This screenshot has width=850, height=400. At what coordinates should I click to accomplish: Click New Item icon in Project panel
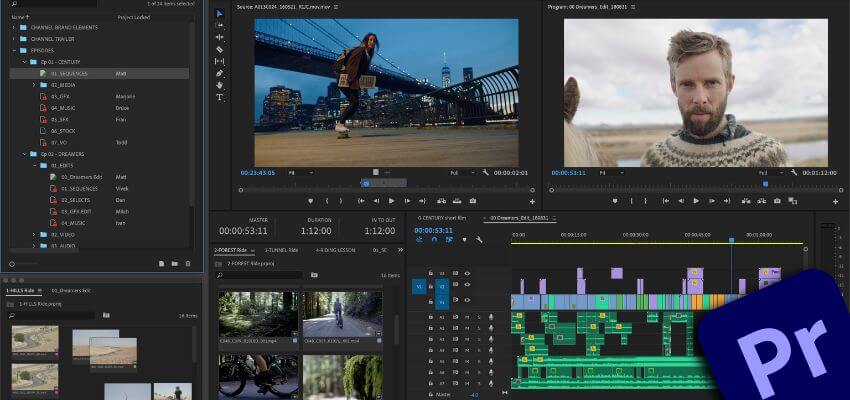click(x=162, y=263)
